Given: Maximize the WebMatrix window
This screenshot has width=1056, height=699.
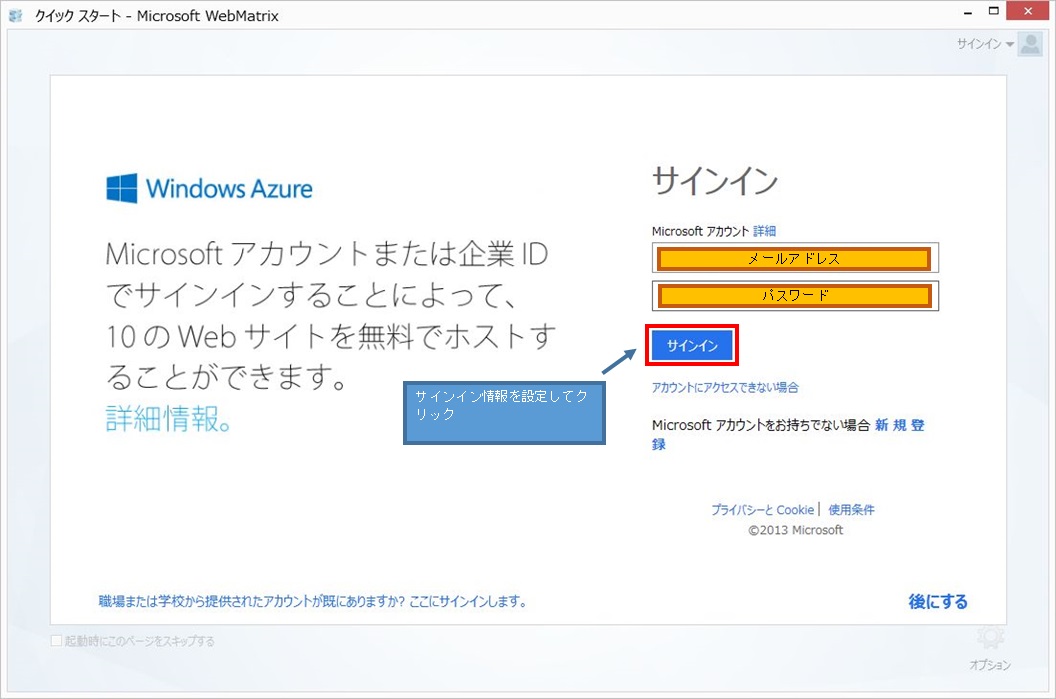Looking at the screenshot, I should [993, 11].
